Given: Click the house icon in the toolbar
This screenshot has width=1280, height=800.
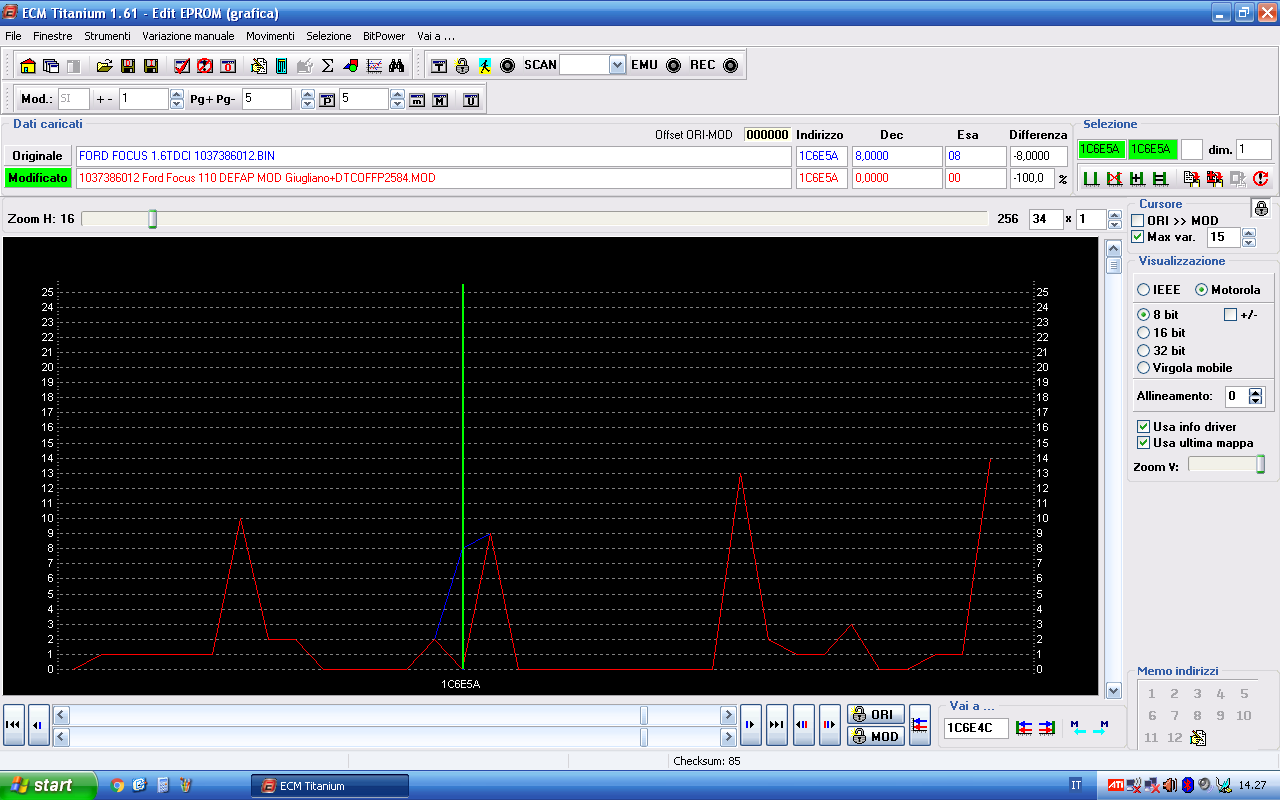Looking at the screenshot, I should point(28,66).
